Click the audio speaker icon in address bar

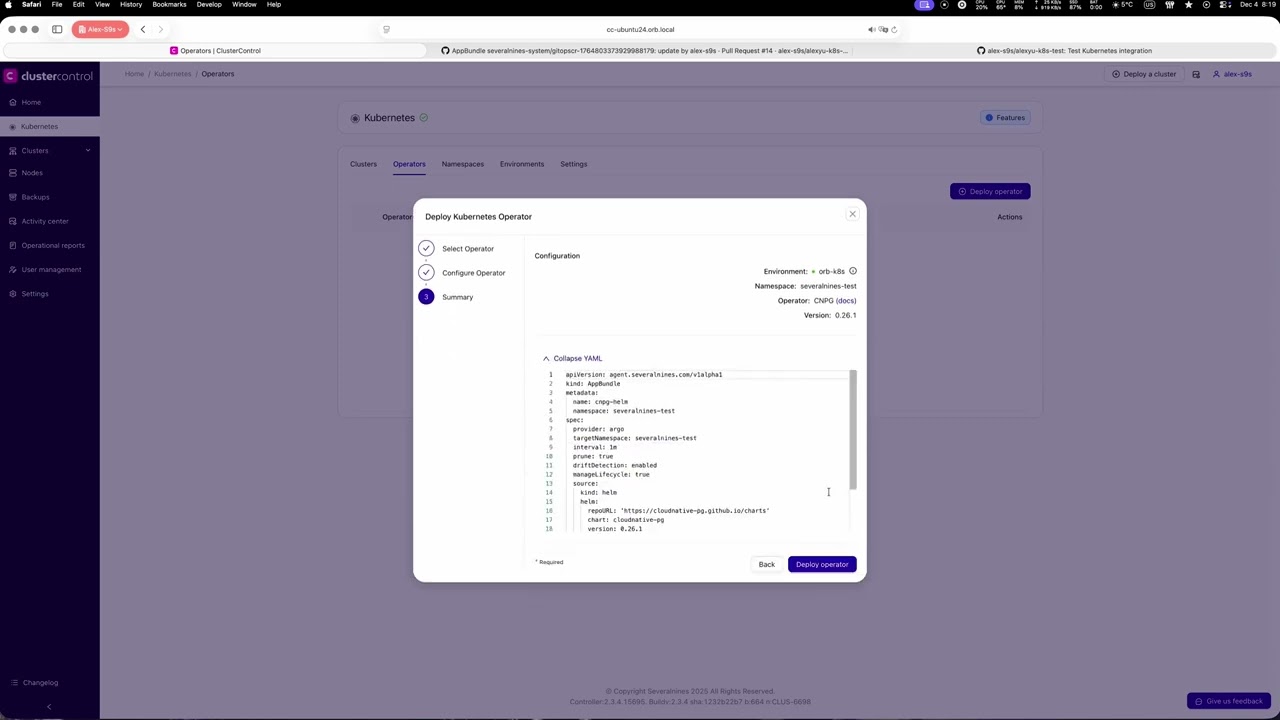click(x=872, y=30)
